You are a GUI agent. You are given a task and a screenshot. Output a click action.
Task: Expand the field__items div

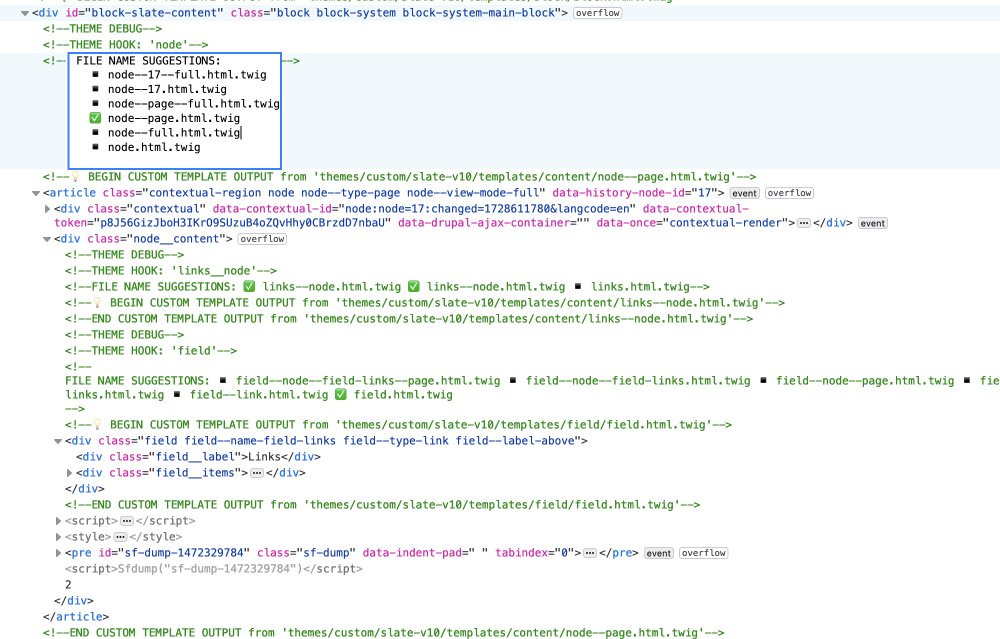click(x=69, y=473)
